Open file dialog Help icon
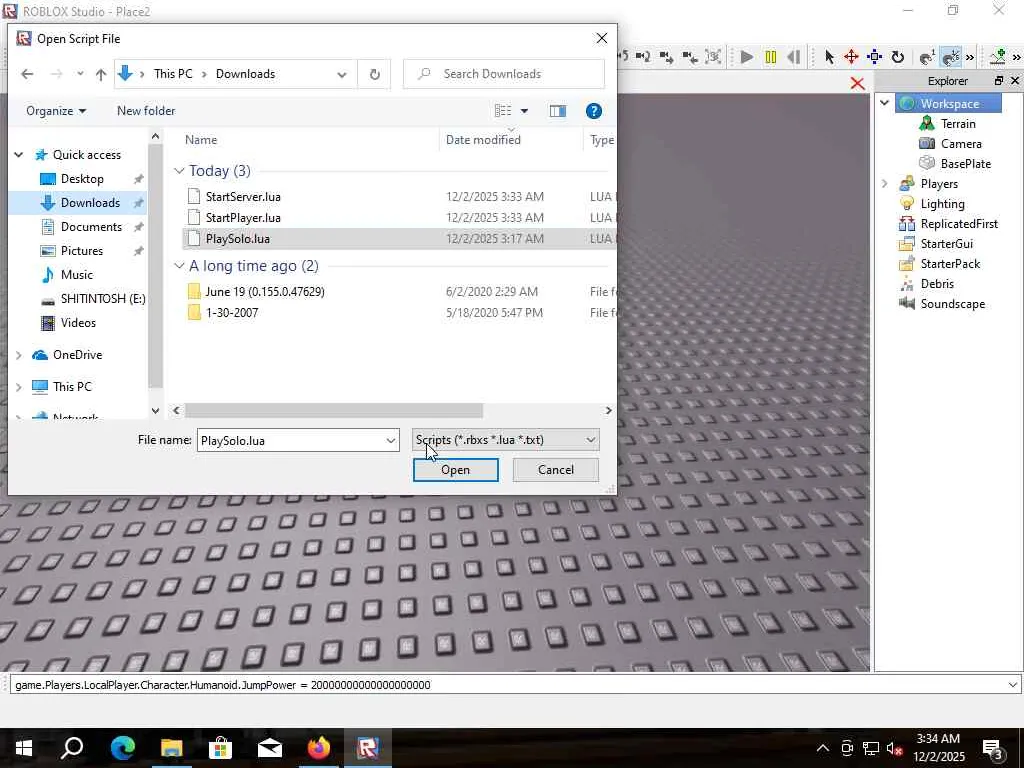Viewport: 1024px width, 768px height. pos(594,112)
